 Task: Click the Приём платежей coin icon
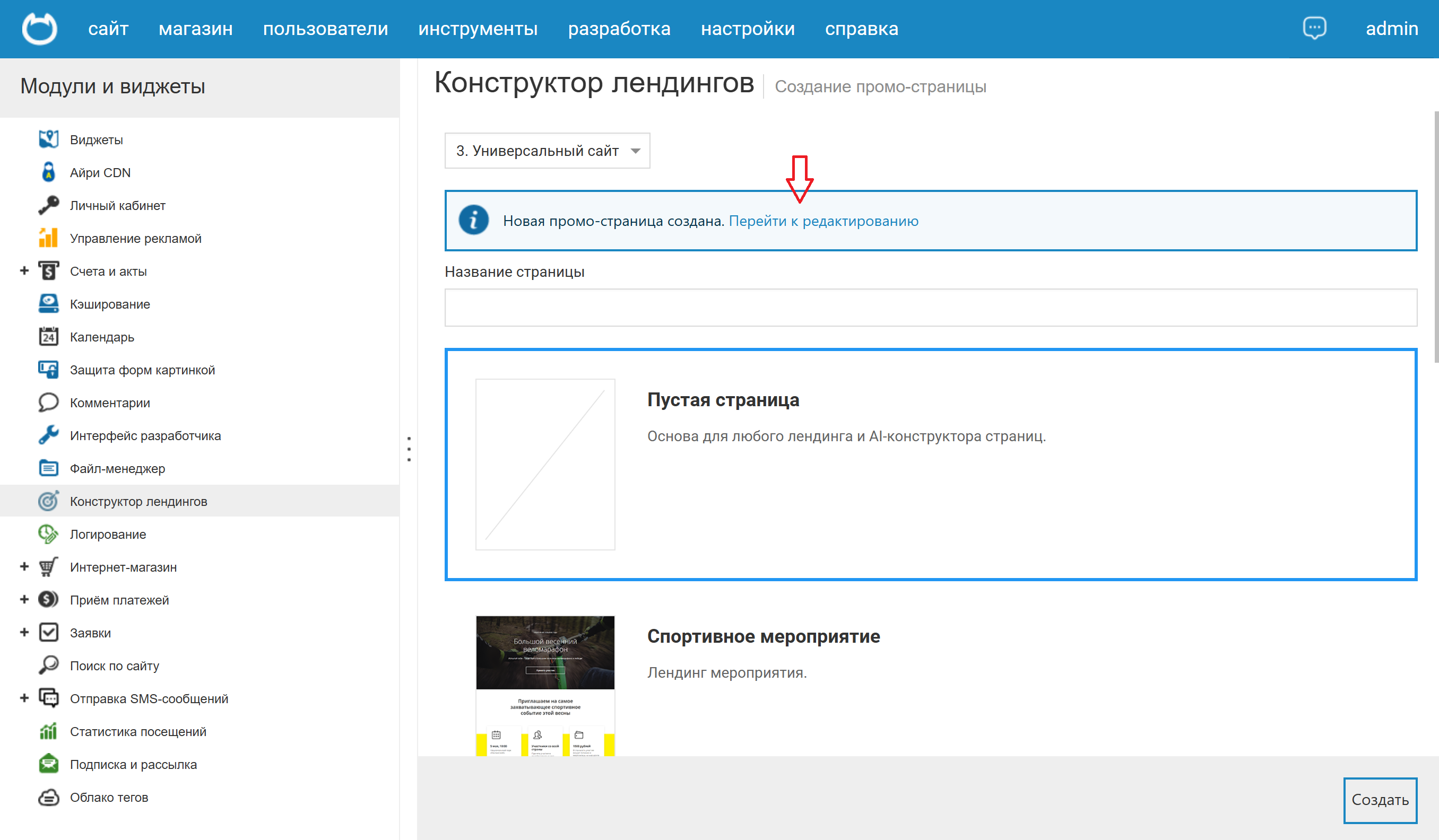pyautogui.click(x=48, y=600)
